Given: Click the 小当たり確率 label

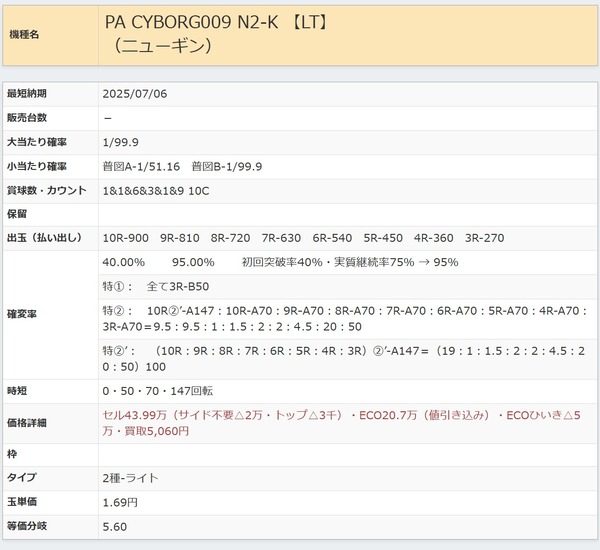Looking at the screenshot, I should coord(37,166).
